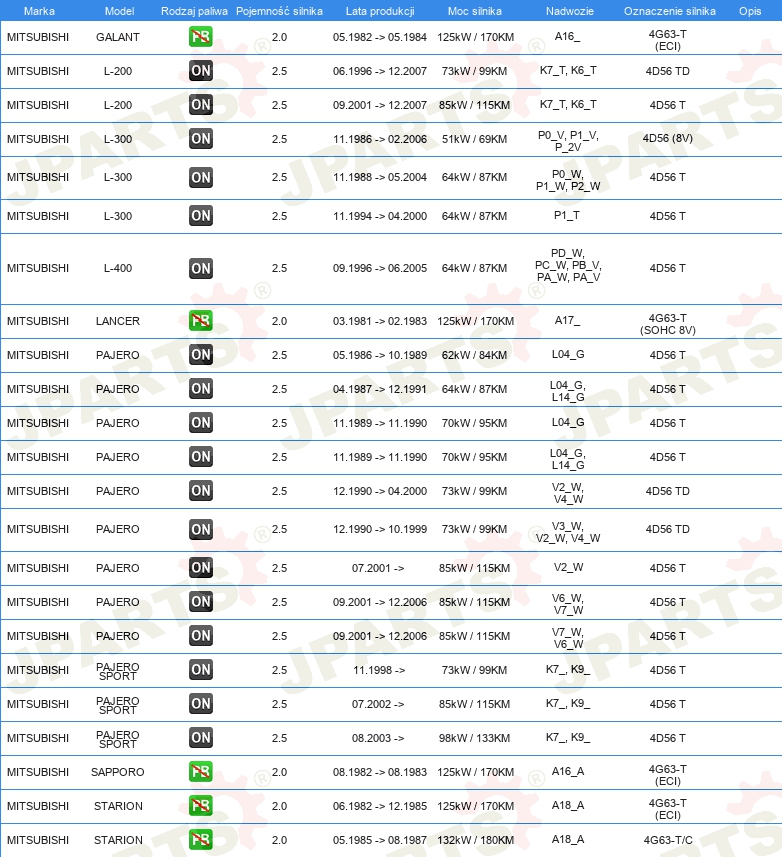Click the Nadwozie column header

pyautogui.click(x=569, y=11)
